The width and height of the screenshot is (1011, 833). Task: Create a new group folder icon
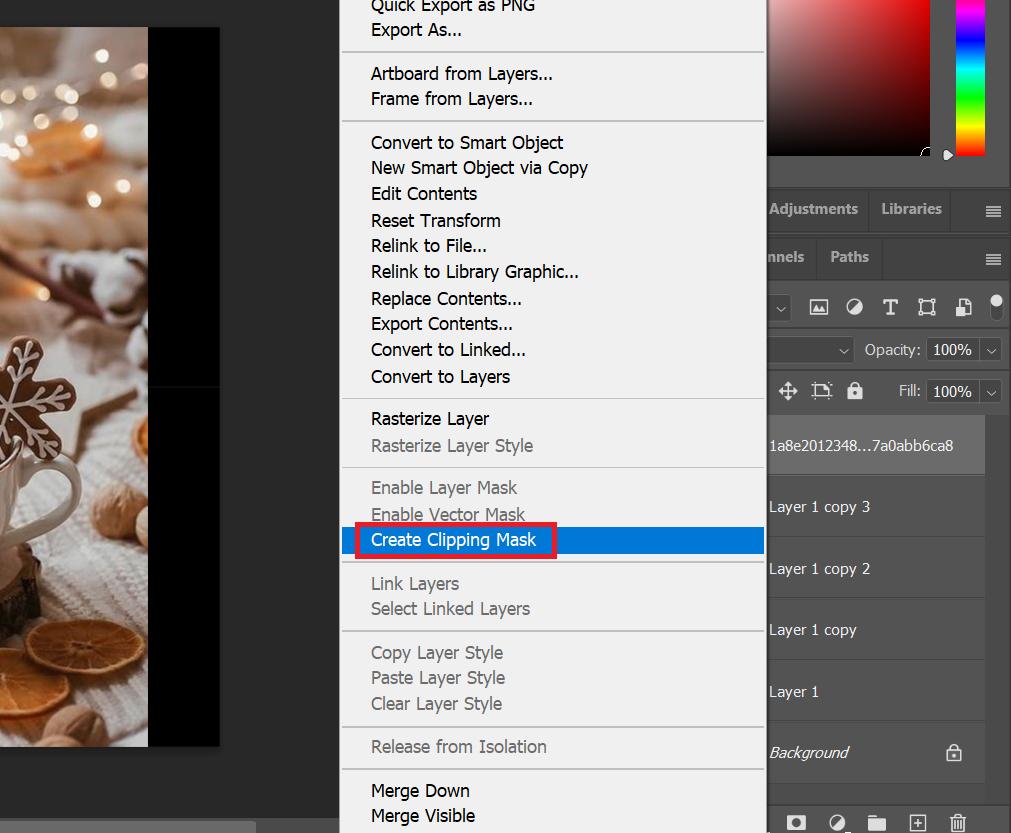877,822
